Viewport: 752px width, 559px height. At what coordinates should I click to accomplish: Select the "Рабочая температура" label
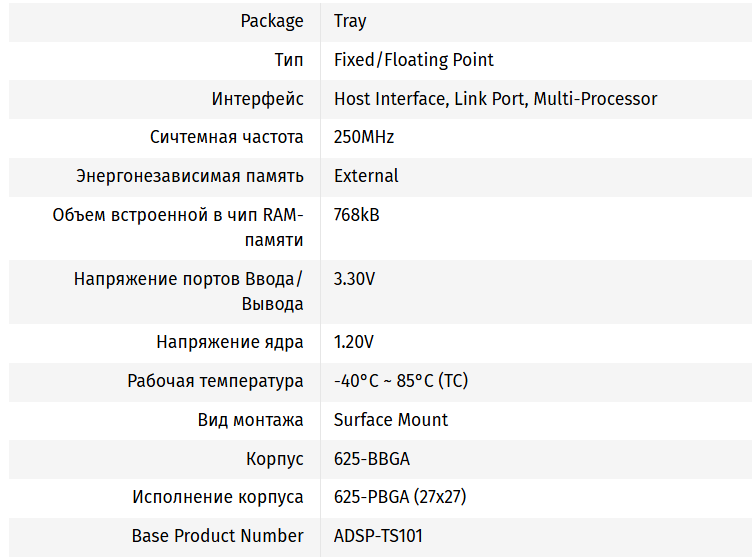point(215,381)
